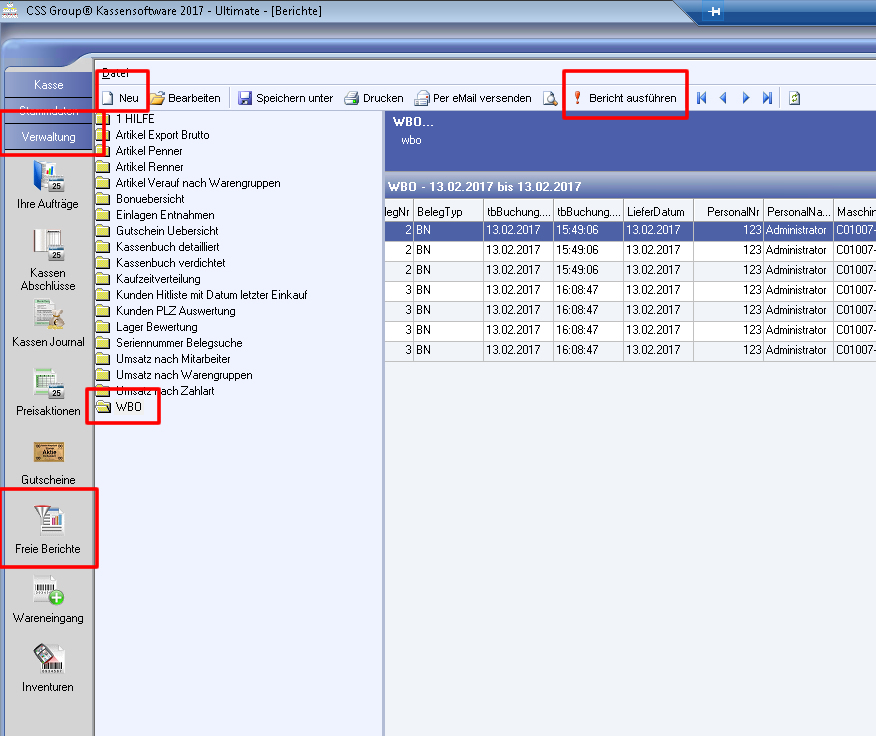Click the refresh icon in toolbar
Image resolution: width=876 pixels, height=736 pixels.
(x=794, y=98)
